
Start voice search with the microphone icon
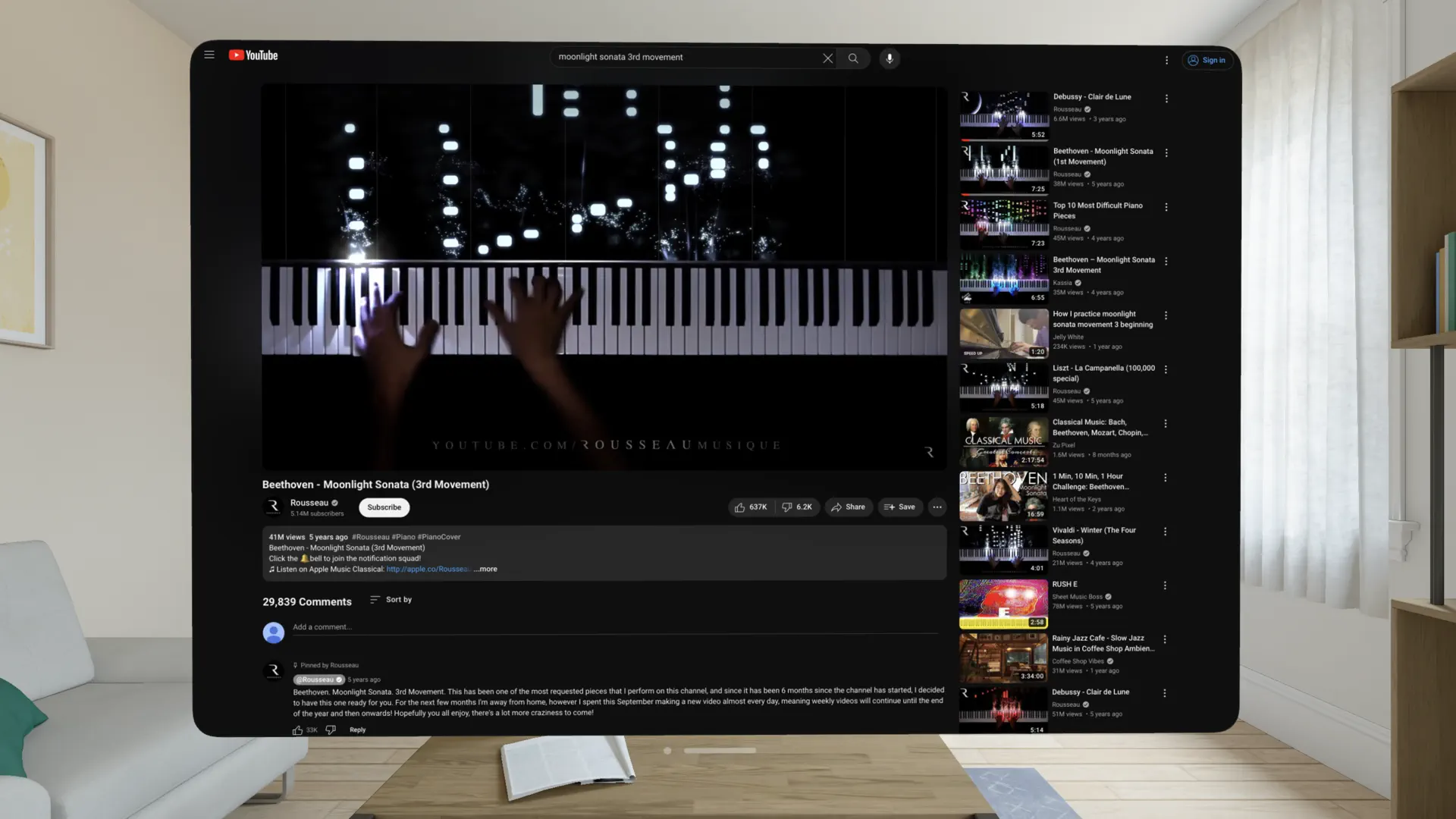(889, 58)
